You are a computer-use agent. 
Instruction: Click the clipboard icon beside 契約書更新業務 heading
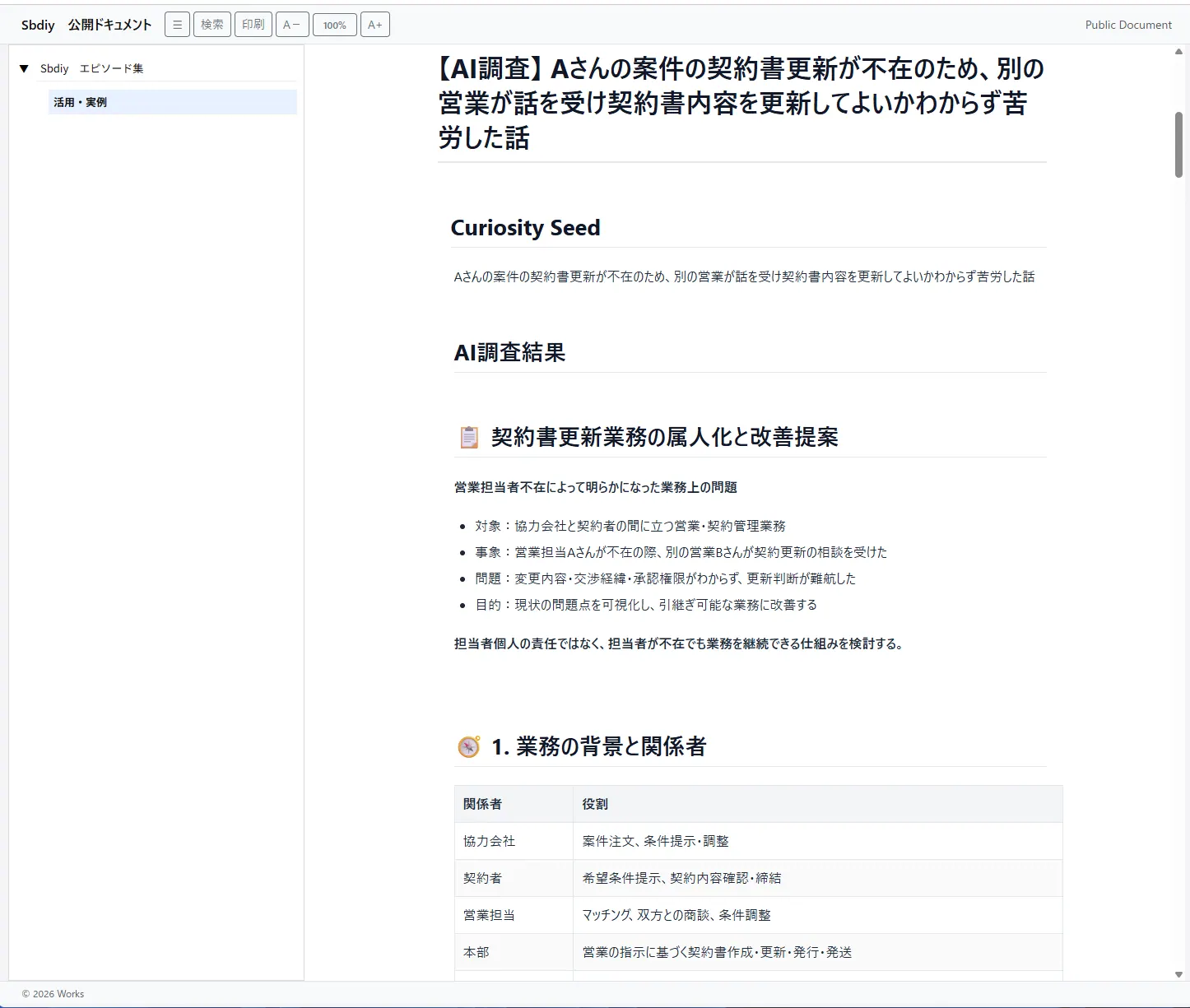pos(469,437)
